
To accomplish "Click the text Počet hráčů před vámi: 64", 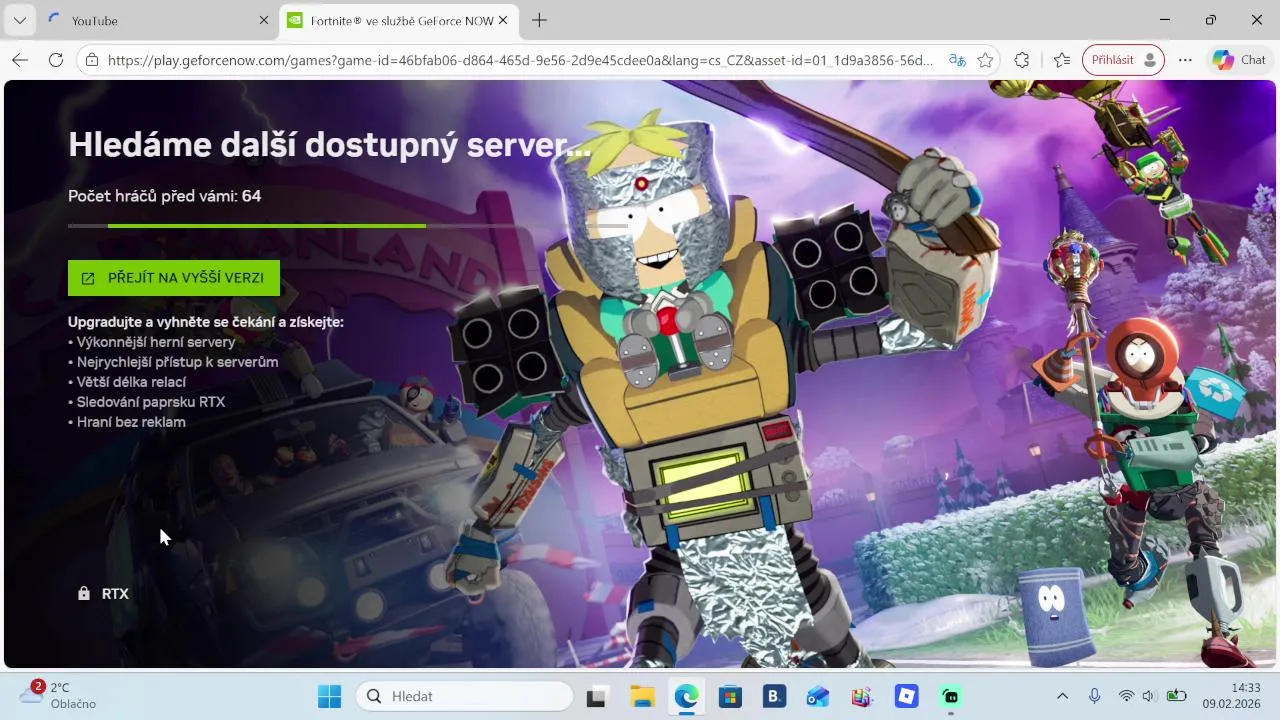I will tap(165, 196).
